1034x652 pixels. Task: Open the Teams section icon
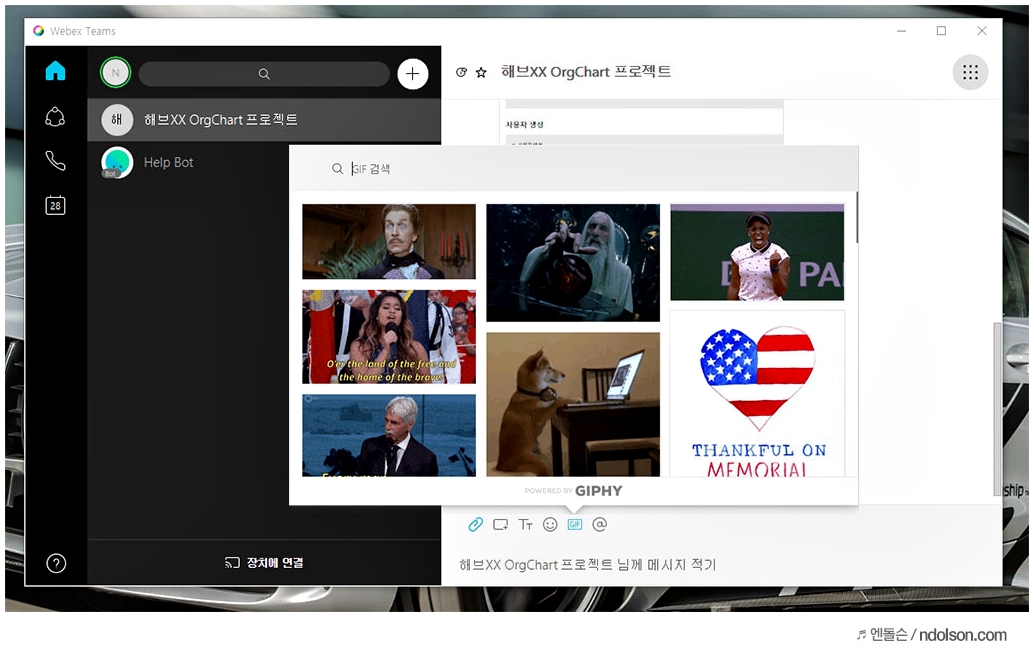55,117
